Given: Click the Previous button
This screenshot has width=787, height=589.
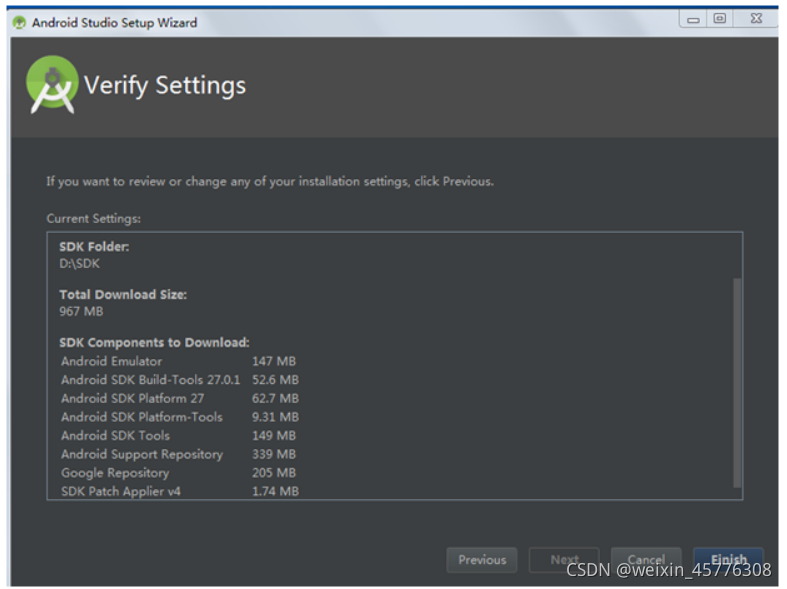Looking at the screenshot, I should coord(482,559).
